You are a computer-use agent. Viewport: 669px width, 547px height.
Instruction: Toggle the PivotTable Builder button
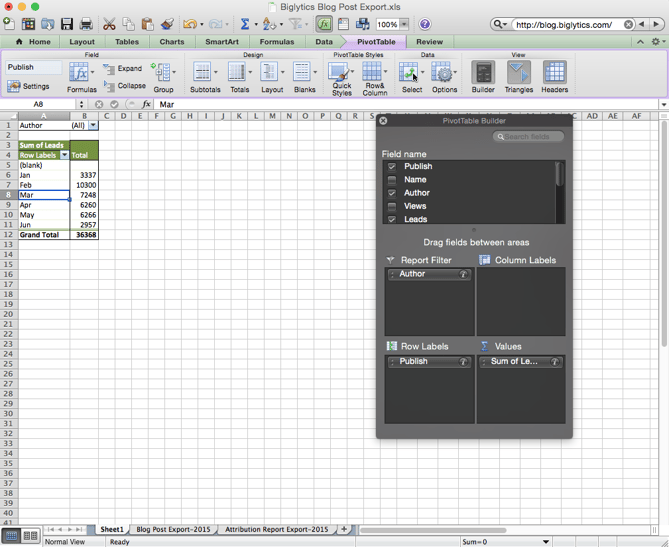pos(483,73)
